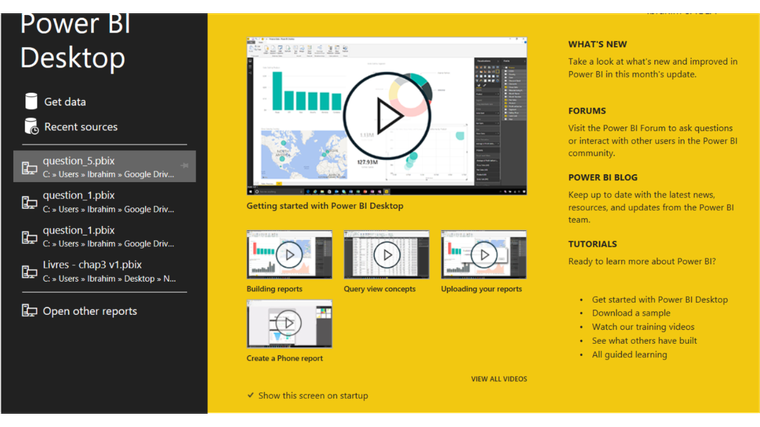Play the Uploading your reports video thumbnail
The height and width of the screenshot is (427, 760).
click(484, 254)
